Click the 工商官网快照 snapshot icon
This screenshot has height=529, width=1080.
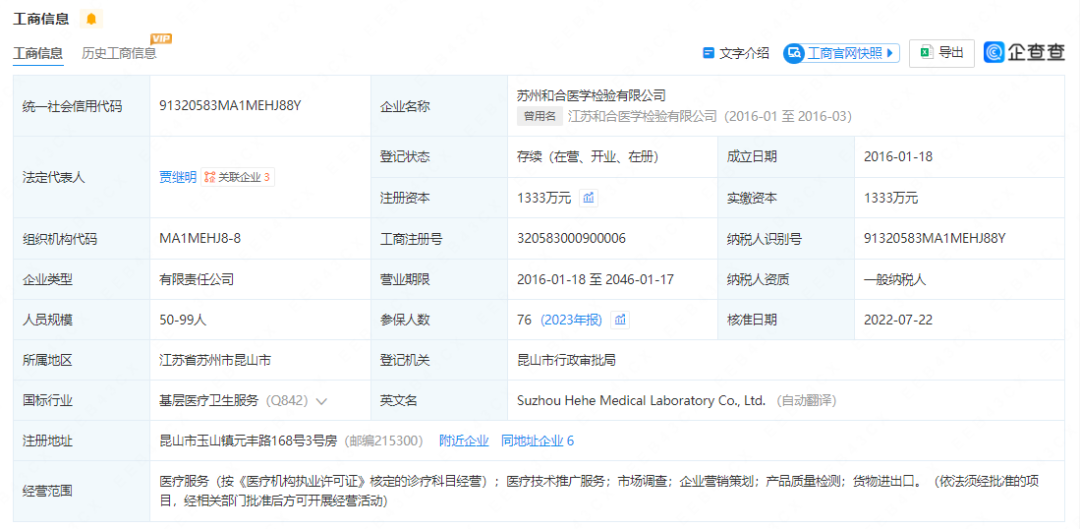tap(795, 53)
